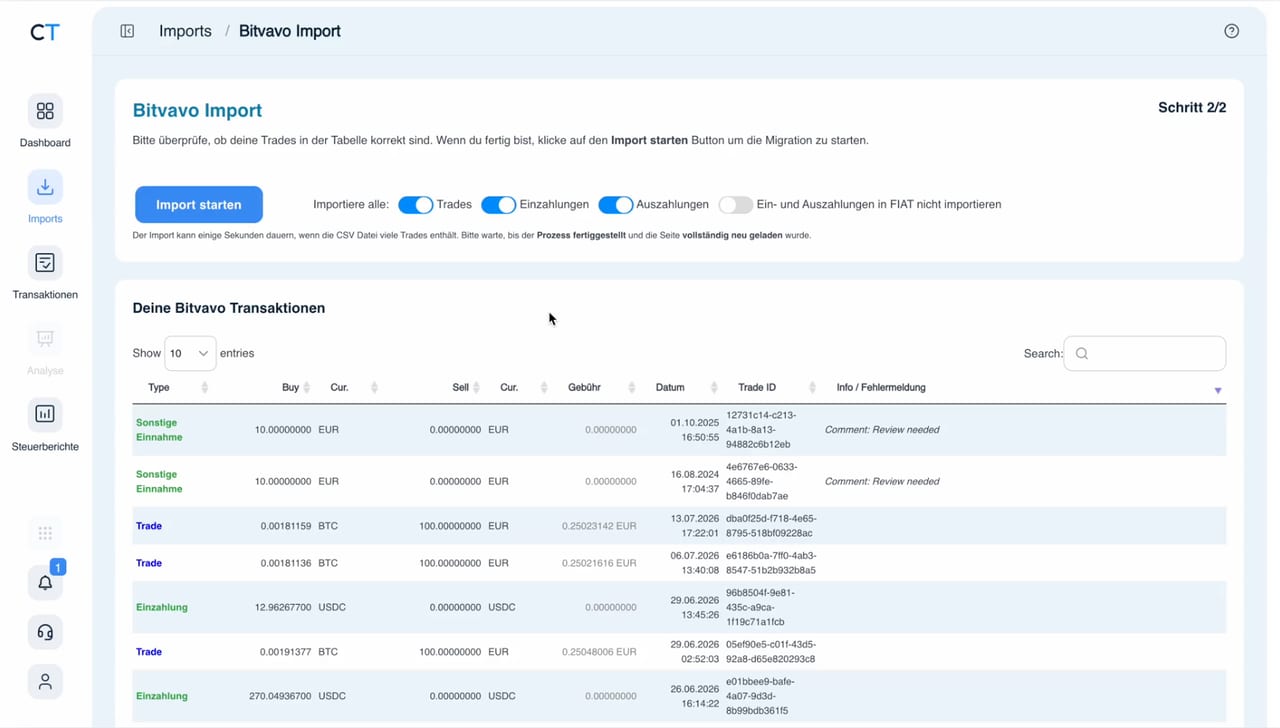This screenshot has width=1280, height=728.
Task: Click the 270.04936700 USDC buy amount
Action: [279, 696]
